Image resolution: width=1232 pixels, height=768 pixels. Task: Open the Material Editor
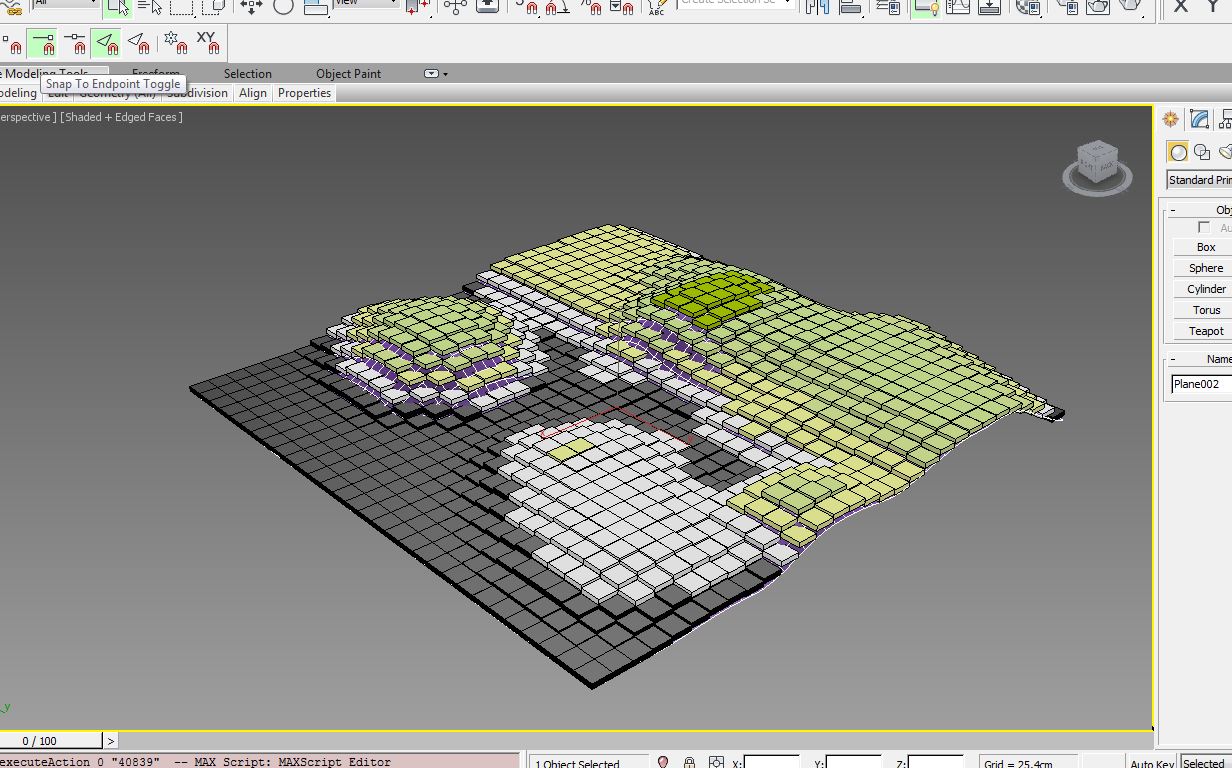click(x=1027, y=7)
